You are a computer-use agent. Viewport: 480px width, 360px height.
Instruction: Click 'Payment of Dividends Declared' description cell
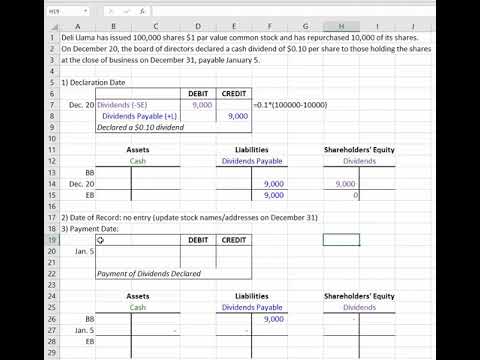coord(149,274)
